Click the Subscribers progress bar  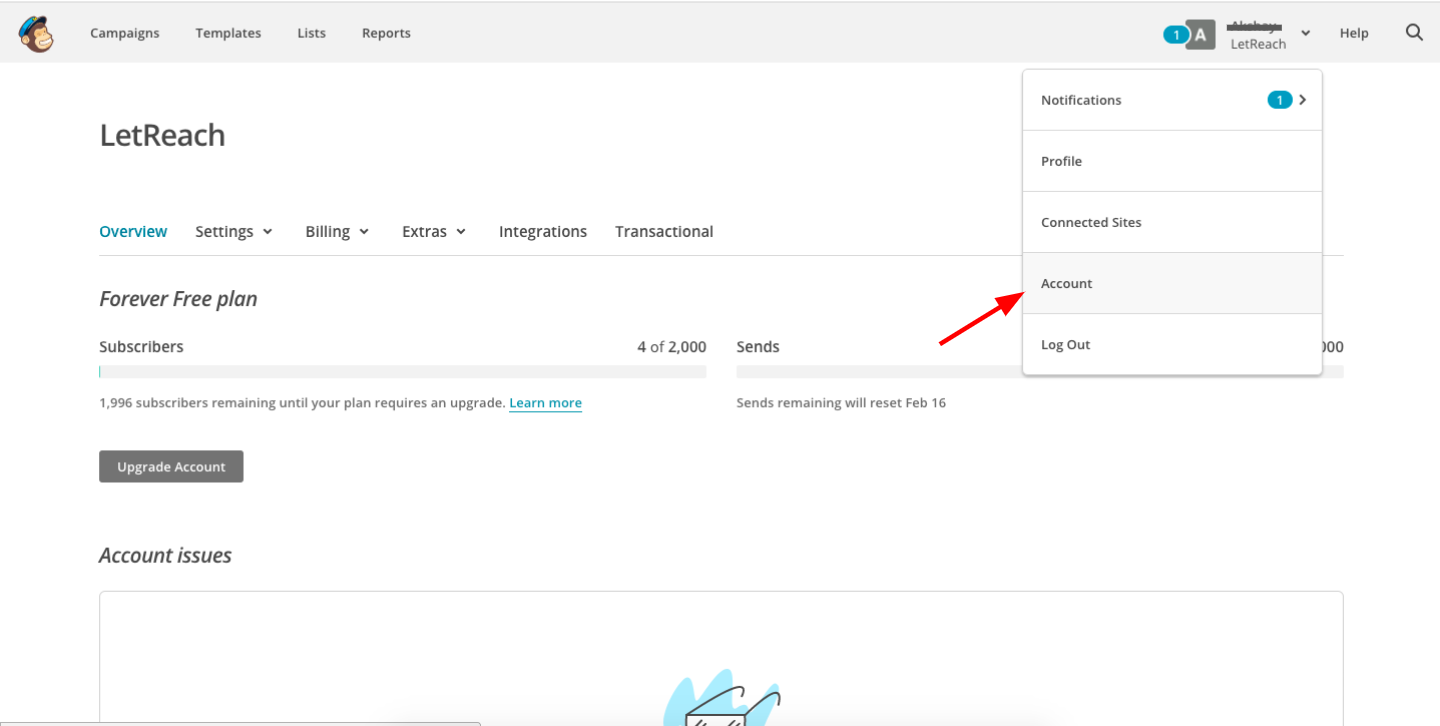coord(403,372)
